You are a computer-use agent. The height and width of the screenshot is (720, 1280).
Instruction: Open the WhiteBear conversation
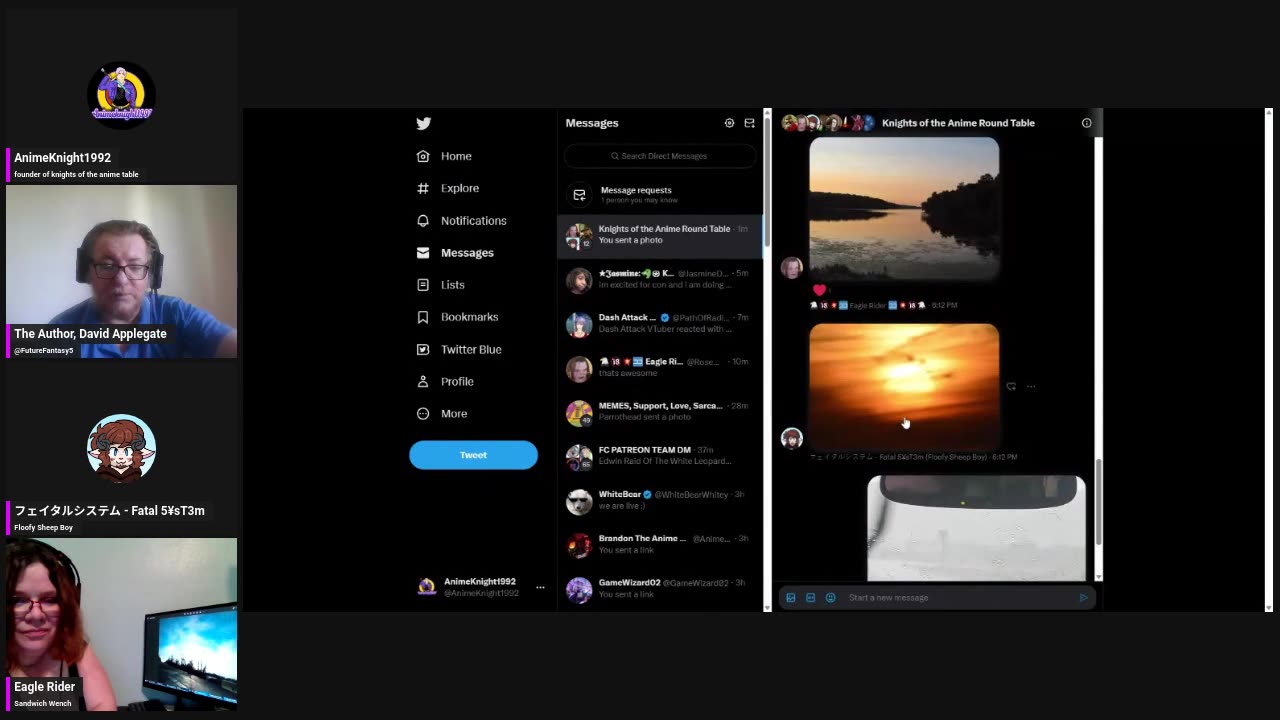pyautogui.click(x=660, y=500)
